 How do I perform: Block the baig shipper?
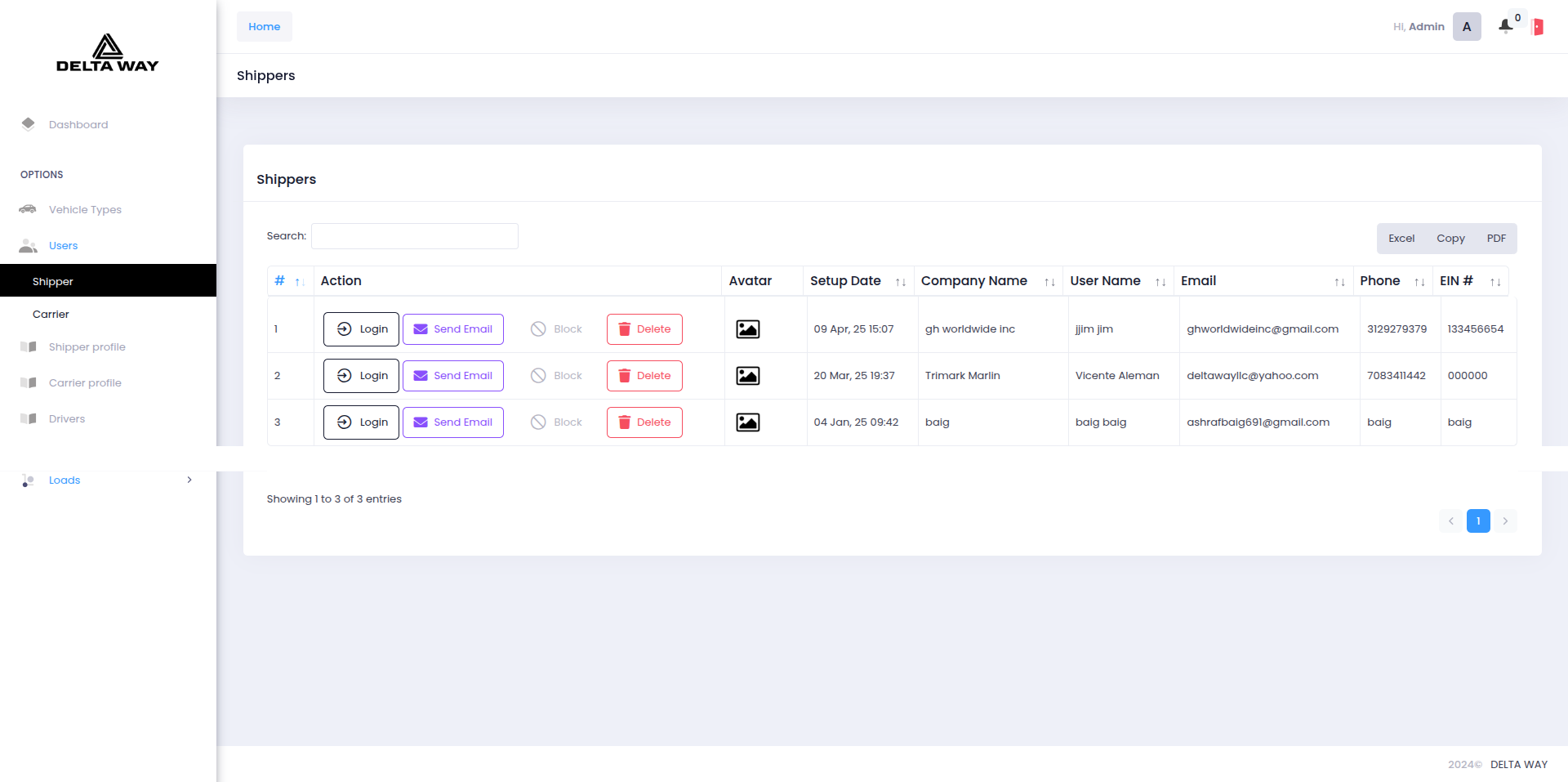pyautogui.click(x=556, y=422)
